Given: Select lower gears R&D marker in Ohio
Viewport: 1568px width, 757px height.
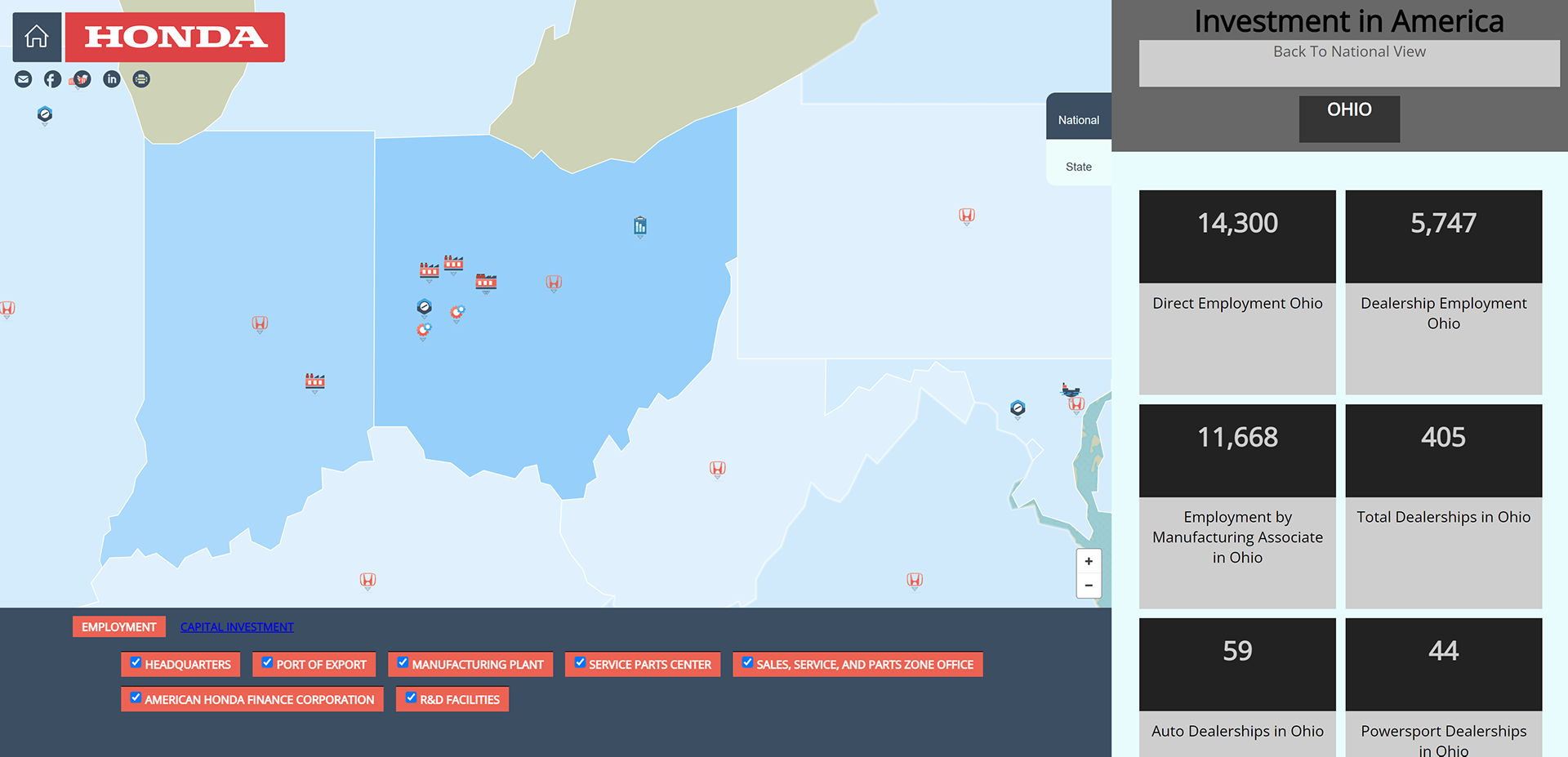Looking at the screenshot, I should pos(423,331).
